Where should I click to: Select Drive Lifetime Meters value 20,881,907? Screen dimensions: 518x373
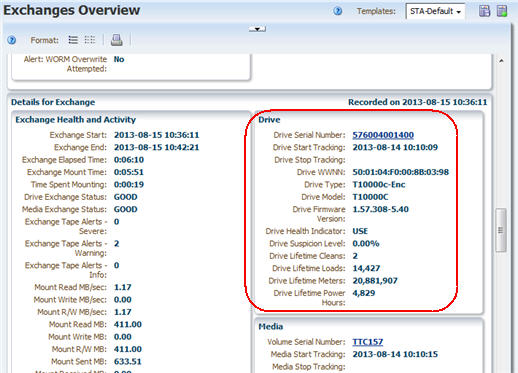click(375, 281)
